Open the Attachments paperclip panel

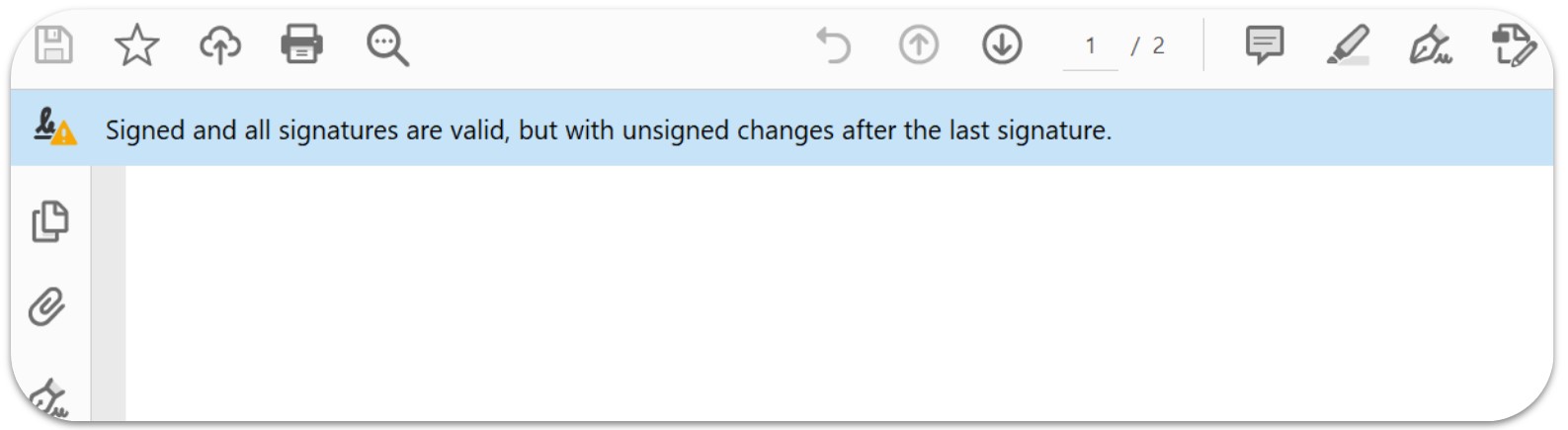point(47,307)
